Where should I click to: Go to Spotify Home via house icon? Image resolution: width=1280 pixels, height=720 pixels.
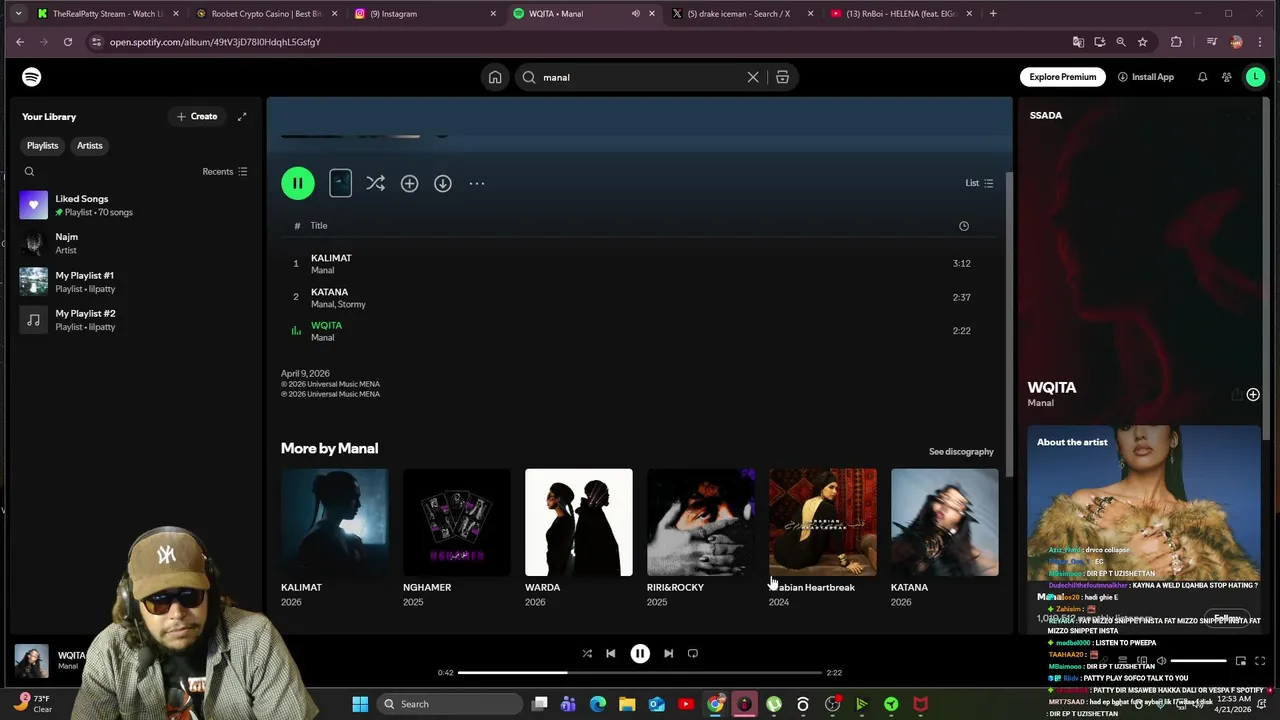[495, 77]
